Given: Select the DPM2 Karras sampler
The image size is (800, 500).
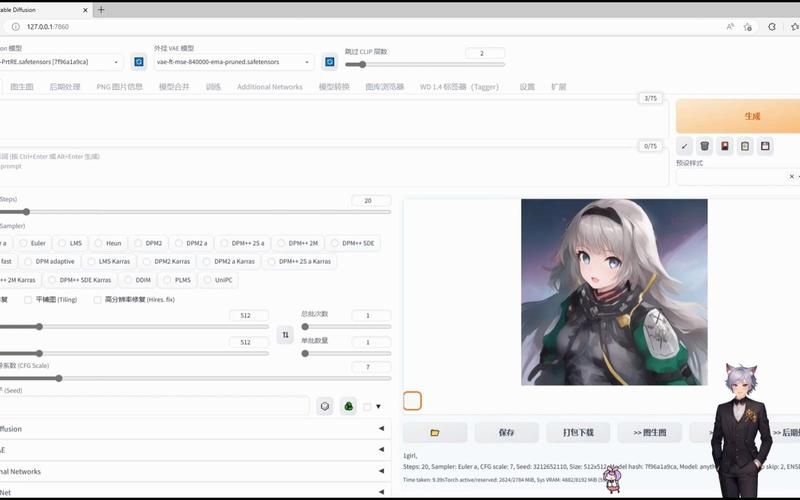Looking at the screenshot, I should point(167,261).
